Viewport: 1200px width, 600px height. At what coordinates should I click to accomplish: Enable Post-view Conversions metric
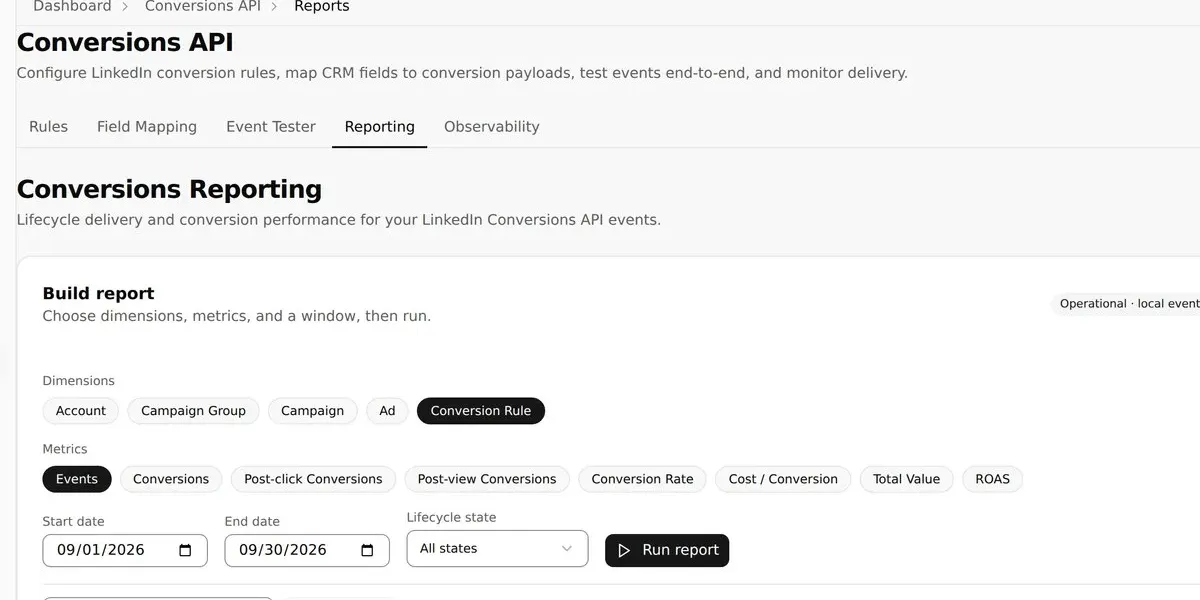(487, 479)
